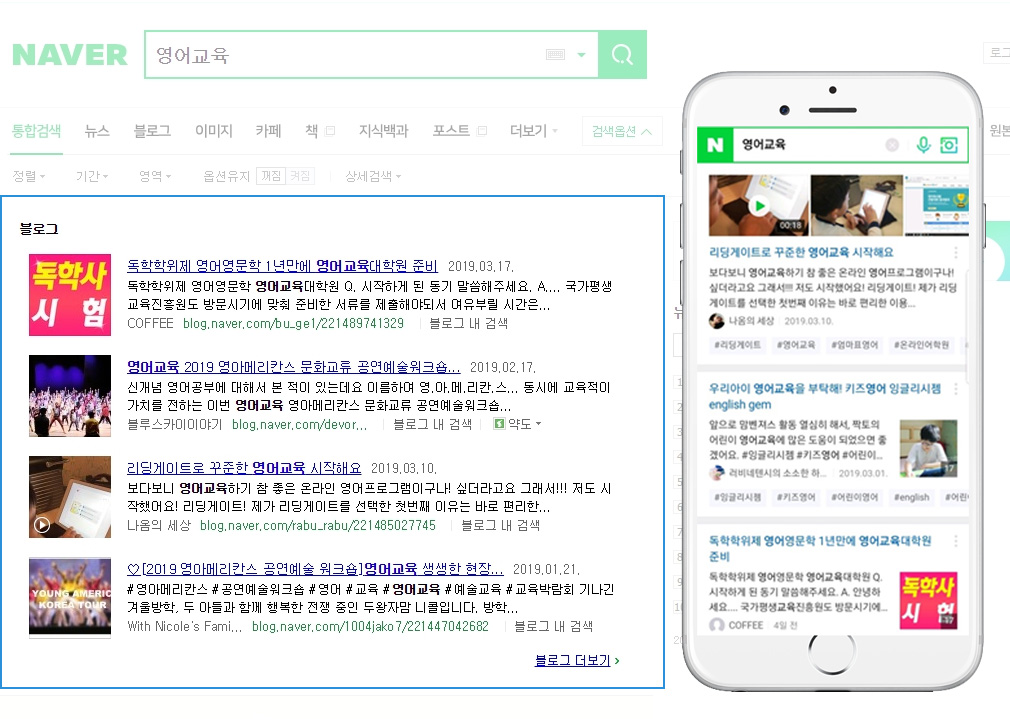This screenshot has height=719, width=1010.
Task: Click 블로그 내 검색 in the COFFEE result
Action: [x=469, y=323]
